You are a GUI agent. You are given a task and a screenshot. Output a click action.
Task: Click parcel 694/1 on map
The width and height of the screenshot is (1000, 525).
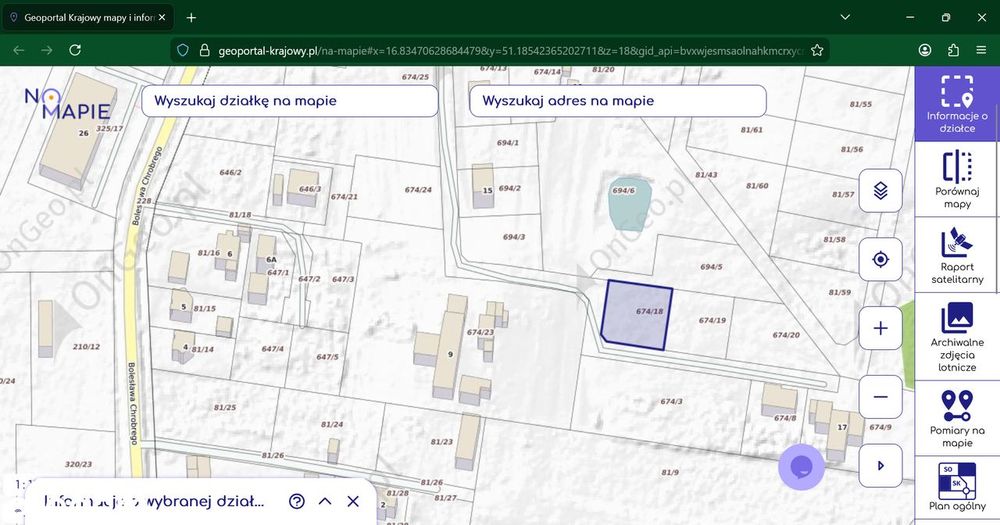coord(508,143)
